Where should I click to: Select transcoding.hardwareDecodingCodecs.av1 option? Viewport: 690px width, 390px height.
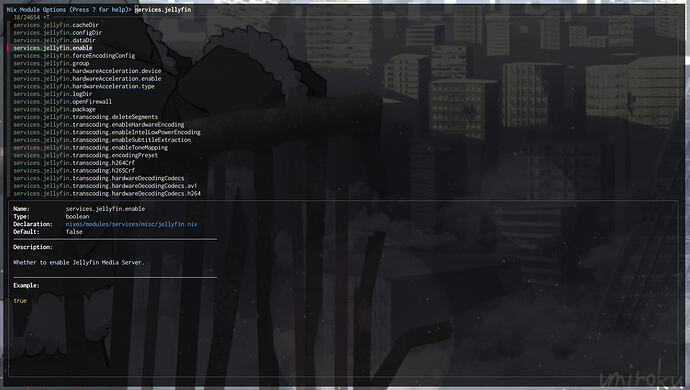point(105,186)
